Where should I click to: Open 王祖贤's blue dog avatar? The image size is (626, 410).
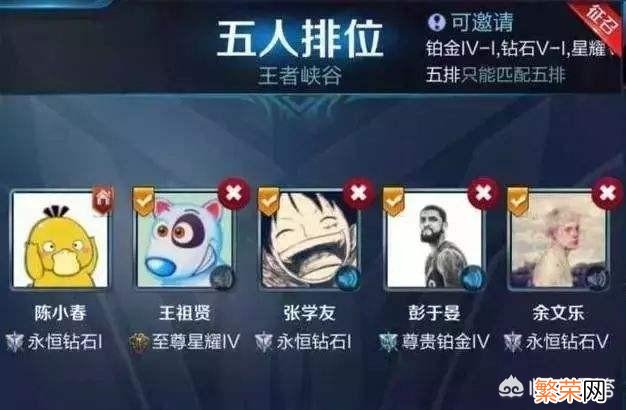pyautogui.click(x=185, y=240)
